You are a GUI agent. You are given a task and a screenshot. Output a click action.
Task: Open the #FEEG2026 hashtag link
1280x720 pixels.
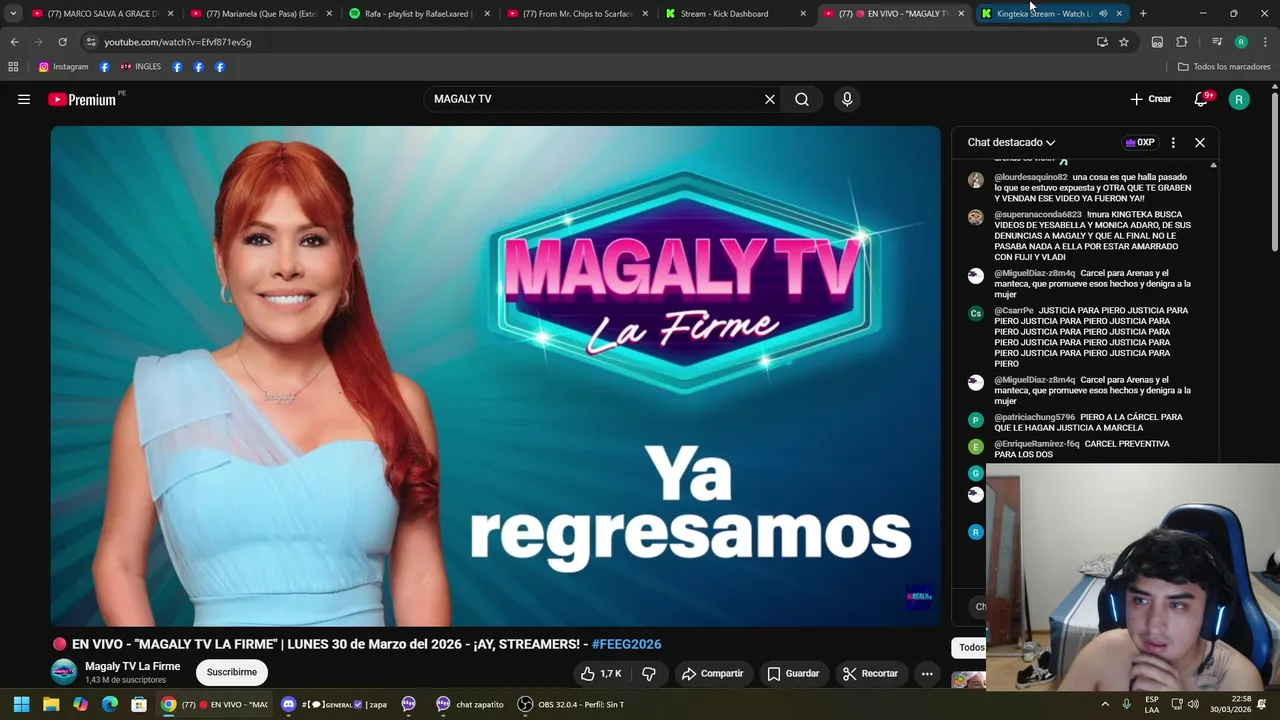(x=626, y=644)
